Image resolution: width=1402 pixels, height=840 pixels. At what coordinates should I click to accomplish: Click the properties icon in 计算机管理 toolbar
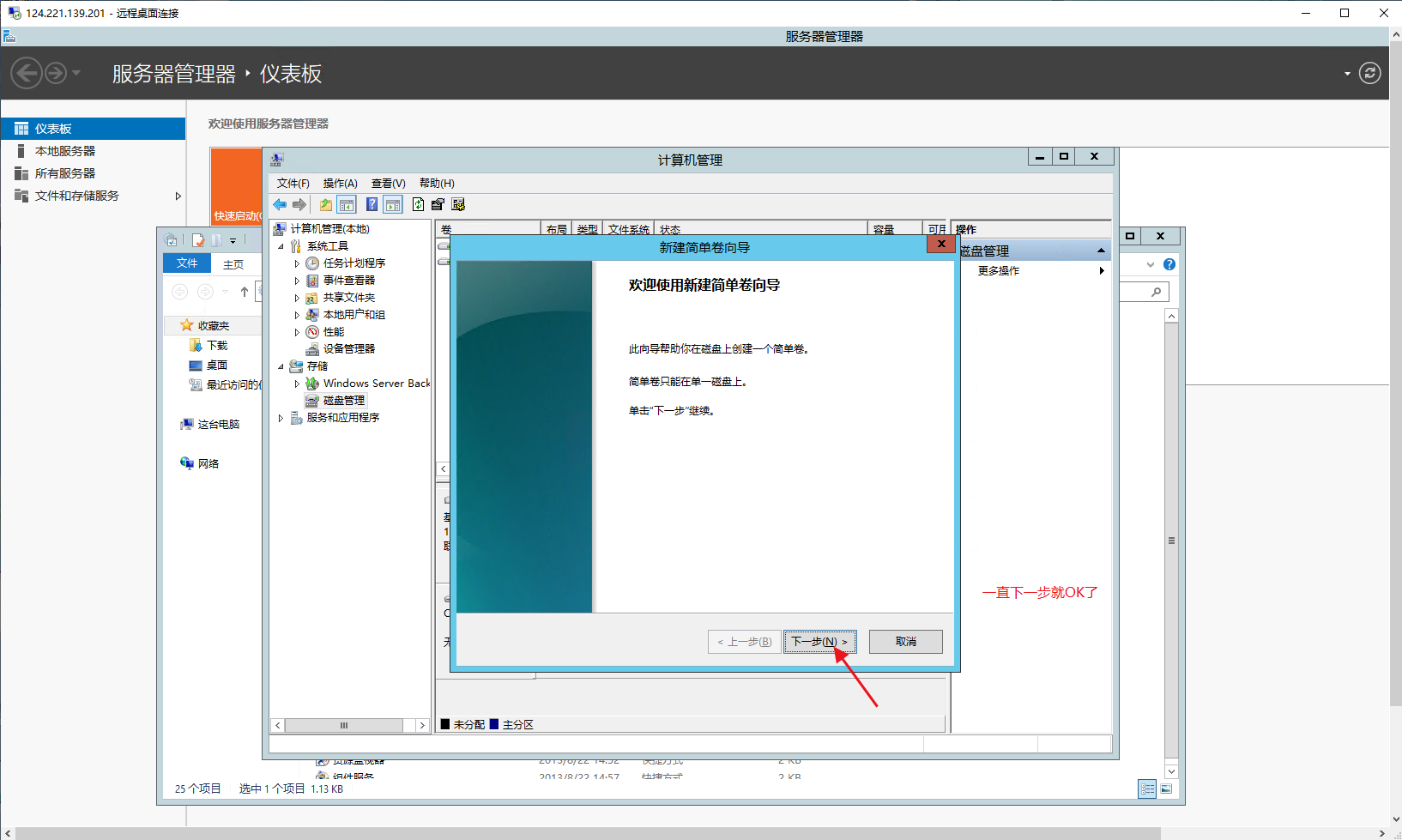438,204
